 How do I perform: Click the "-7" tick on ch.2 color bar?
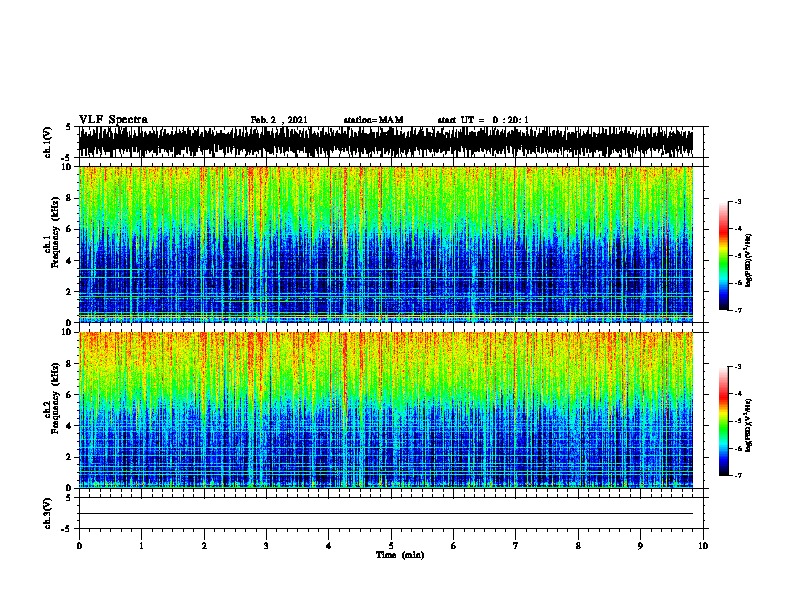click(737, 475)
